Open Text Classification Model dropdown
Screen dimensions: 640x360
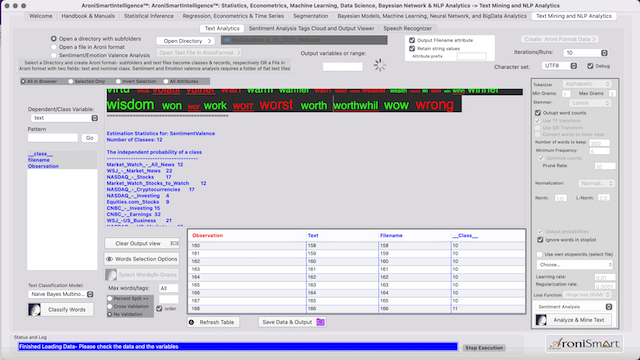tap(61, 294)
